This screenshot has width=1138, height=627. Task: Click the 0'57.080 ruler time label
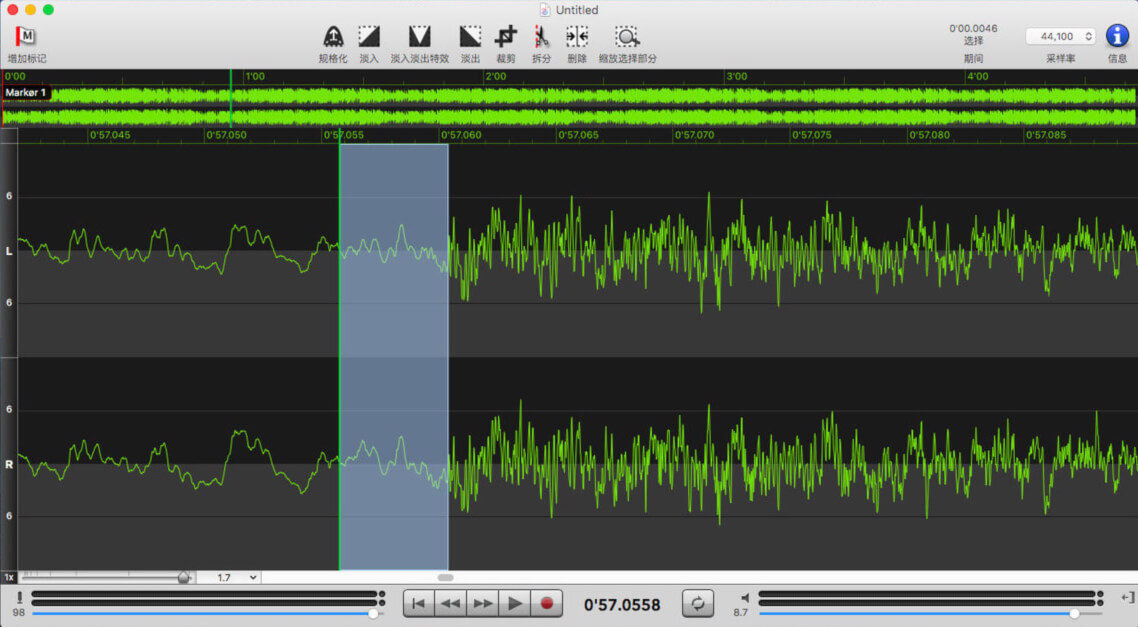pyautogui.click(x=930, y=135)
